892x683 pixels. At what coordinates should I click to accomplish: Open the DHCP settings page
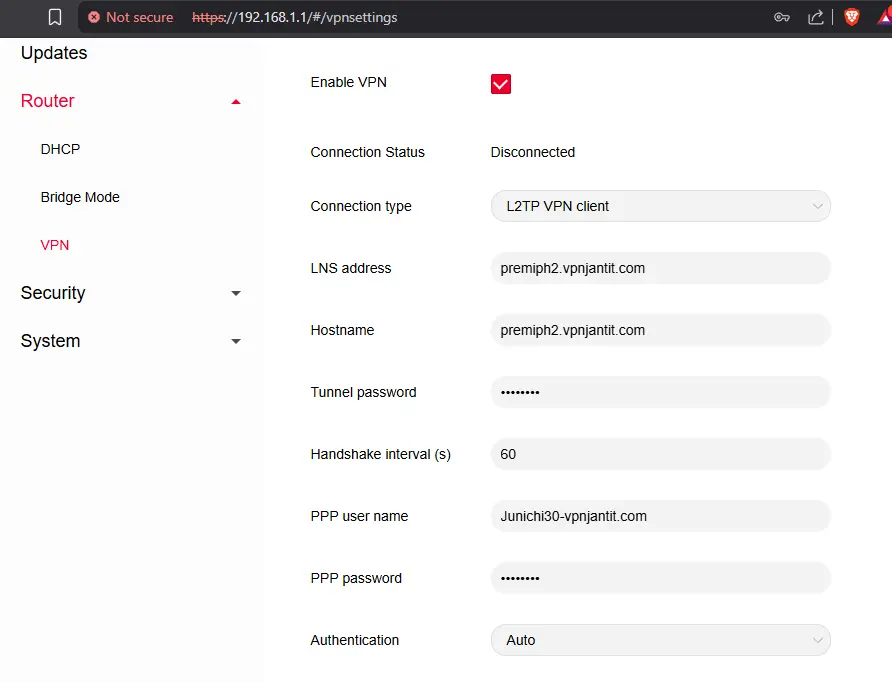click(x=60, y=149)
